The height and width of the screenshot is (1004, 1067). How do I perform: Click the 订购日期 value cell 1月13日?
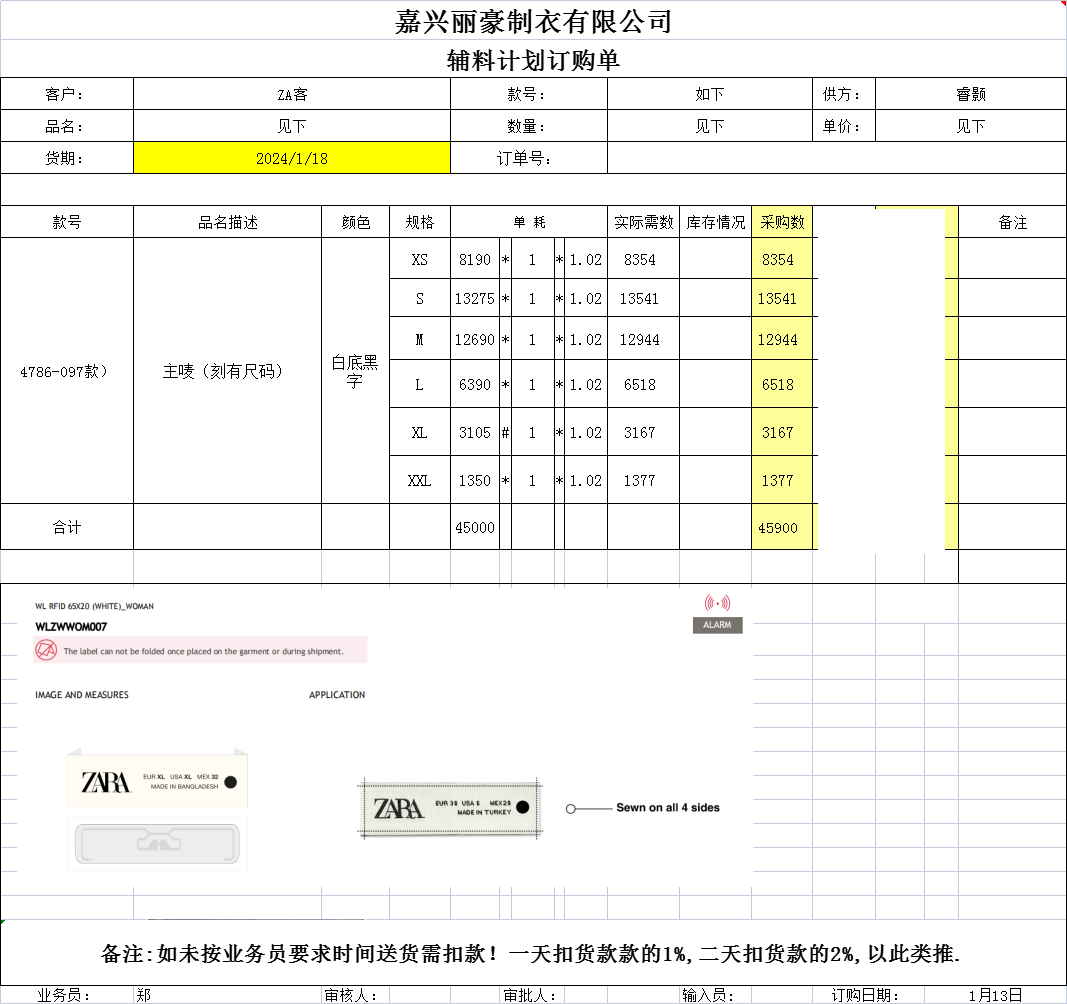[994, 995]
